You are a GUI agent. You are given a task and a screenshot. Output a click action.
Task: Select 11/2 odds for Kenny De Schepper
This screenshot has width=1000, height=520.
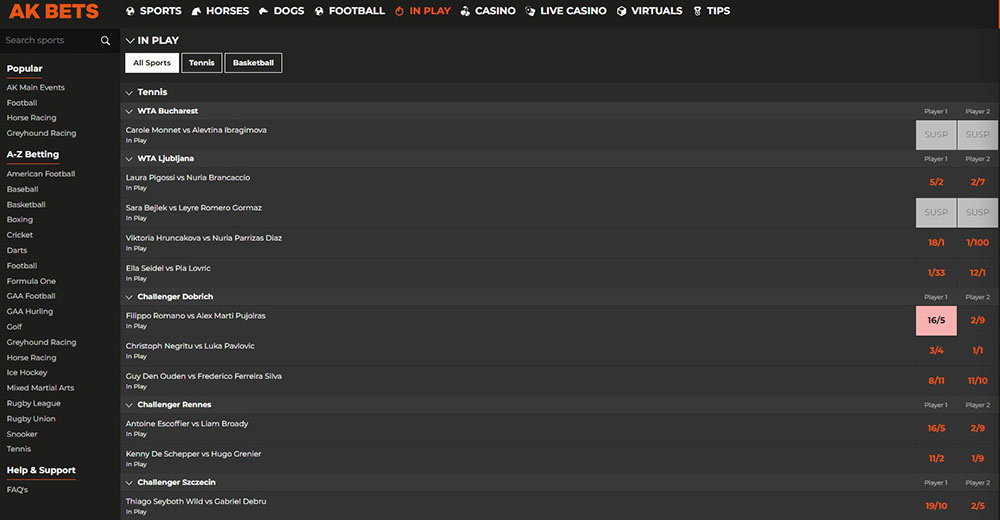[936, 458]
